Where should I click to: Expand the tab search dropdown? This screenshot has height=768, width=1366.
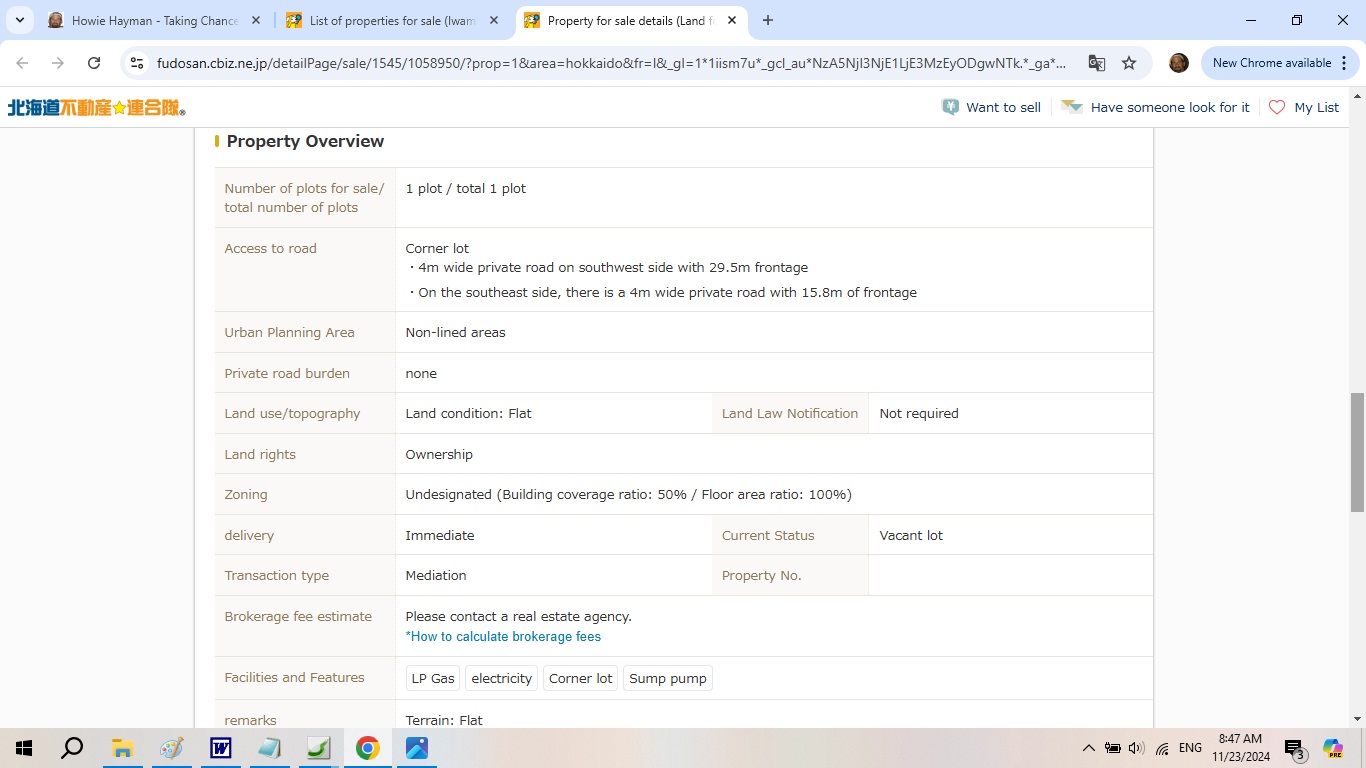(x=20, y=20)
